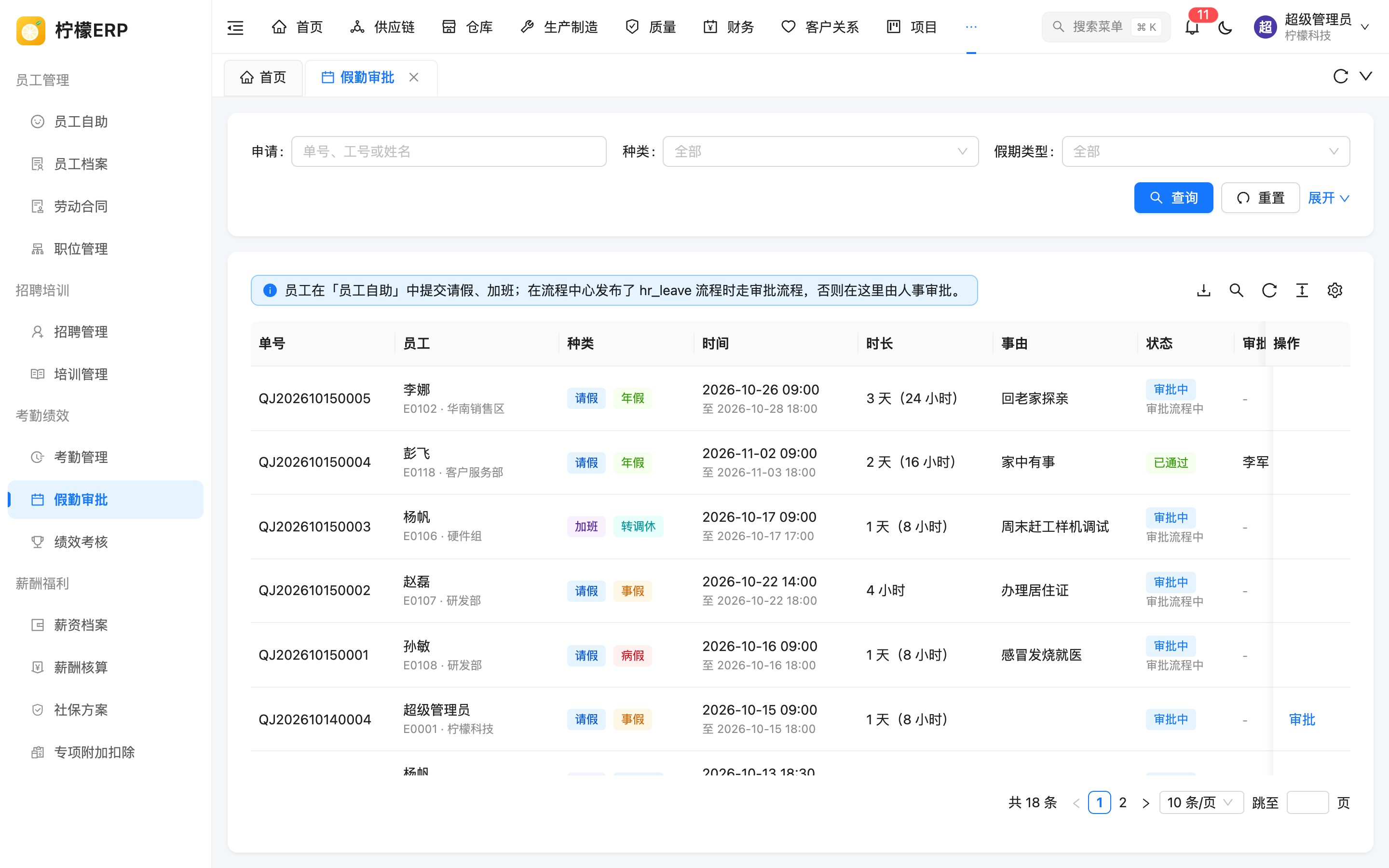Collapse the sidebar menu icon
The image size is (1389, 868).
235,27
